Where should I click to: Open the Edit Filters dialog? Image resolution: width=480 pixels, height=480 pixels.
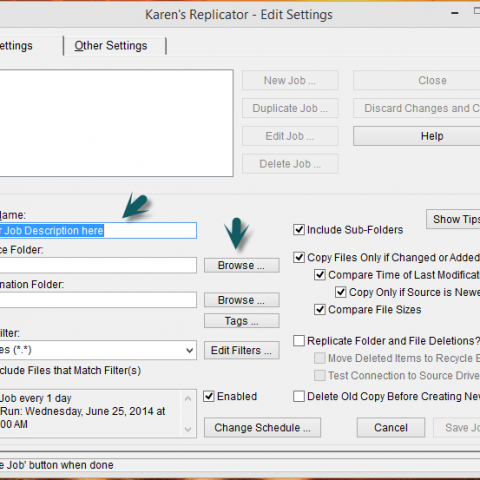tap(242, 350)
